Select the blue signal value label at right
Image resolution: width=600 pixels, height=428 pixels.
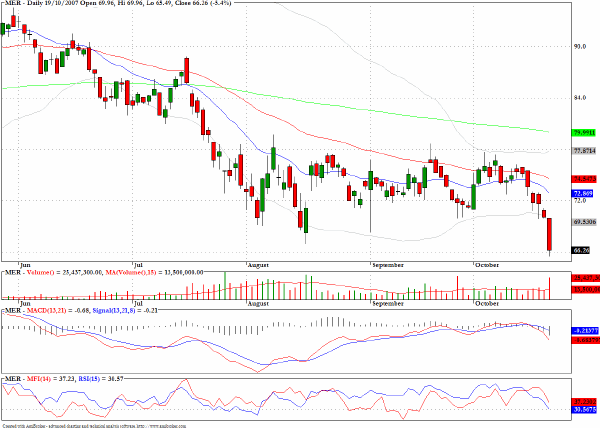586,331
